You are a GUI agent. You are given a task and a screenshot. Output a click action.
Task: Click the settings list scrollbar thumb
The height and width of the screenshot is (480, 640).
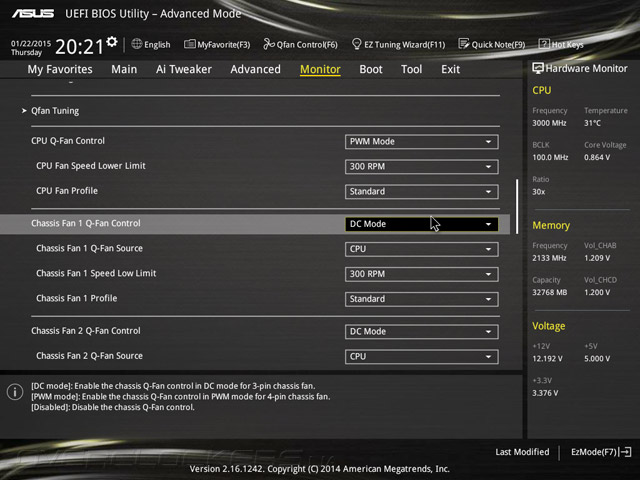pyautogui.click(x=517, y=206)
